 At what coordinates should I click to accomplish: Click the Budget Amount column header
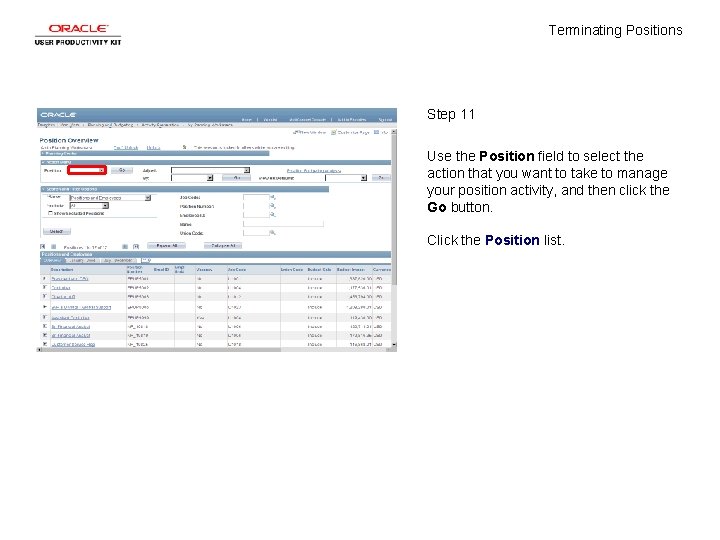[x=351, y=270]
